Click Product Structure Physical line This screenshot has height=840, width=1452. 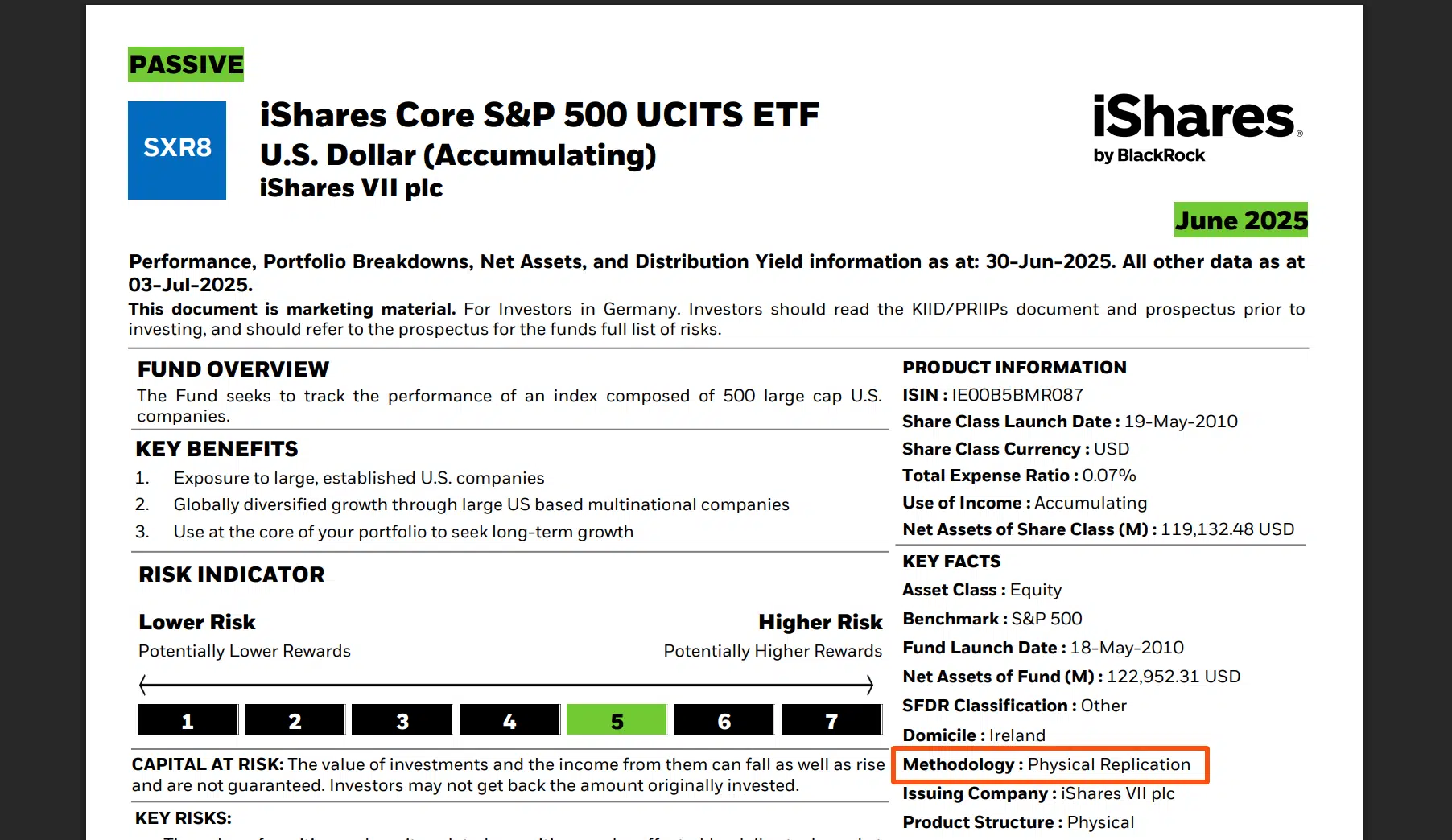[1018, 822]
